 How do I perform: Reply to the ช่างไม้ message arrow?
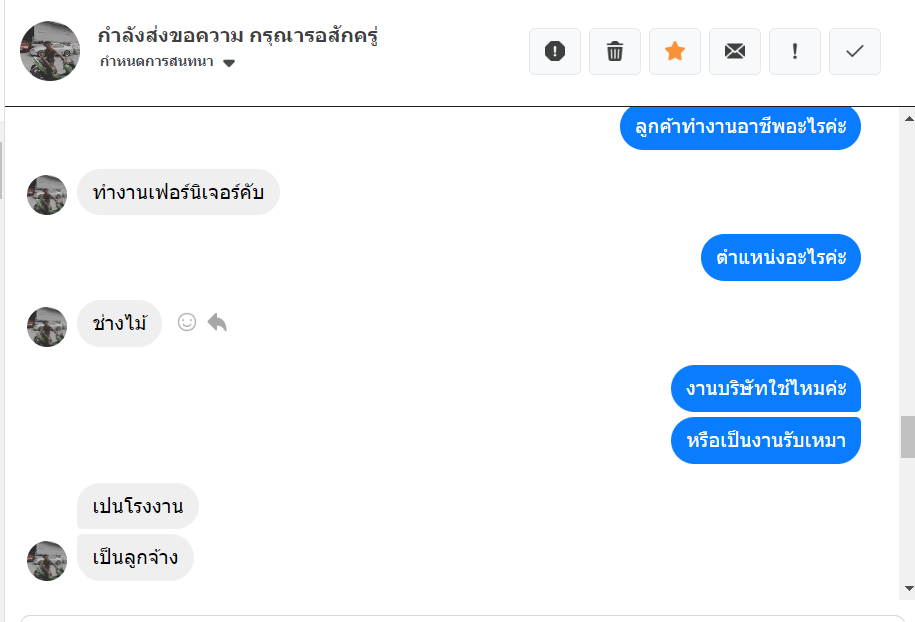click(x=217, y=322)
